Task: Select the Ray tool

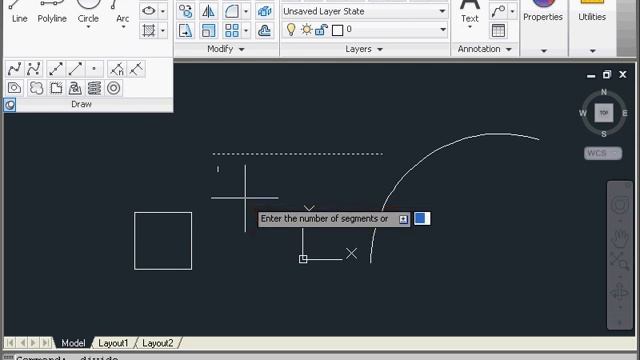Action: pos(75,69)
